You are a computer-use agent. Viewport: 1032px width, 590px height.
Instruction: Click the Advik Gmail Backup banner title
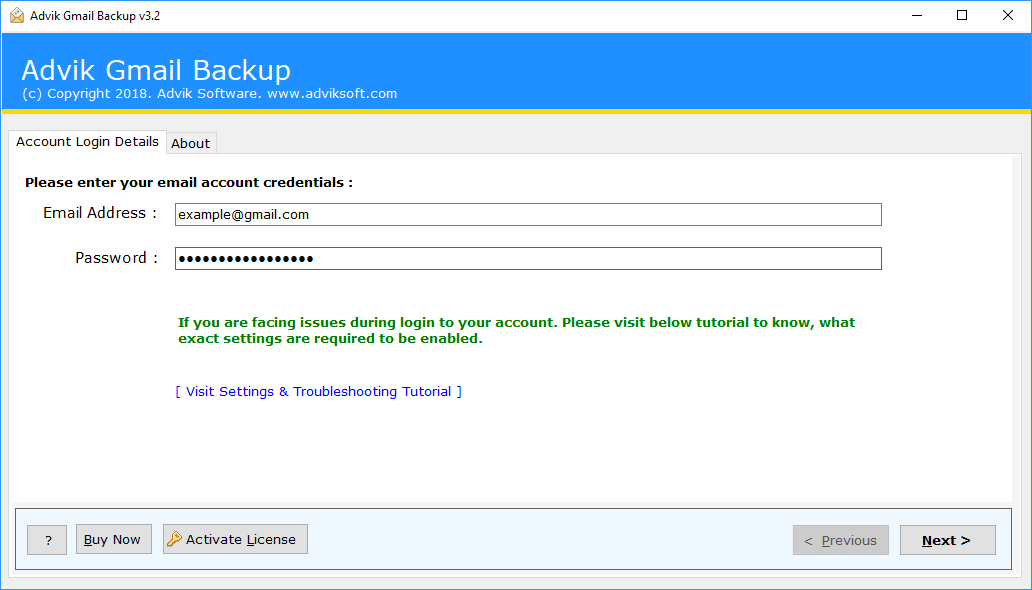click(156, 70)
